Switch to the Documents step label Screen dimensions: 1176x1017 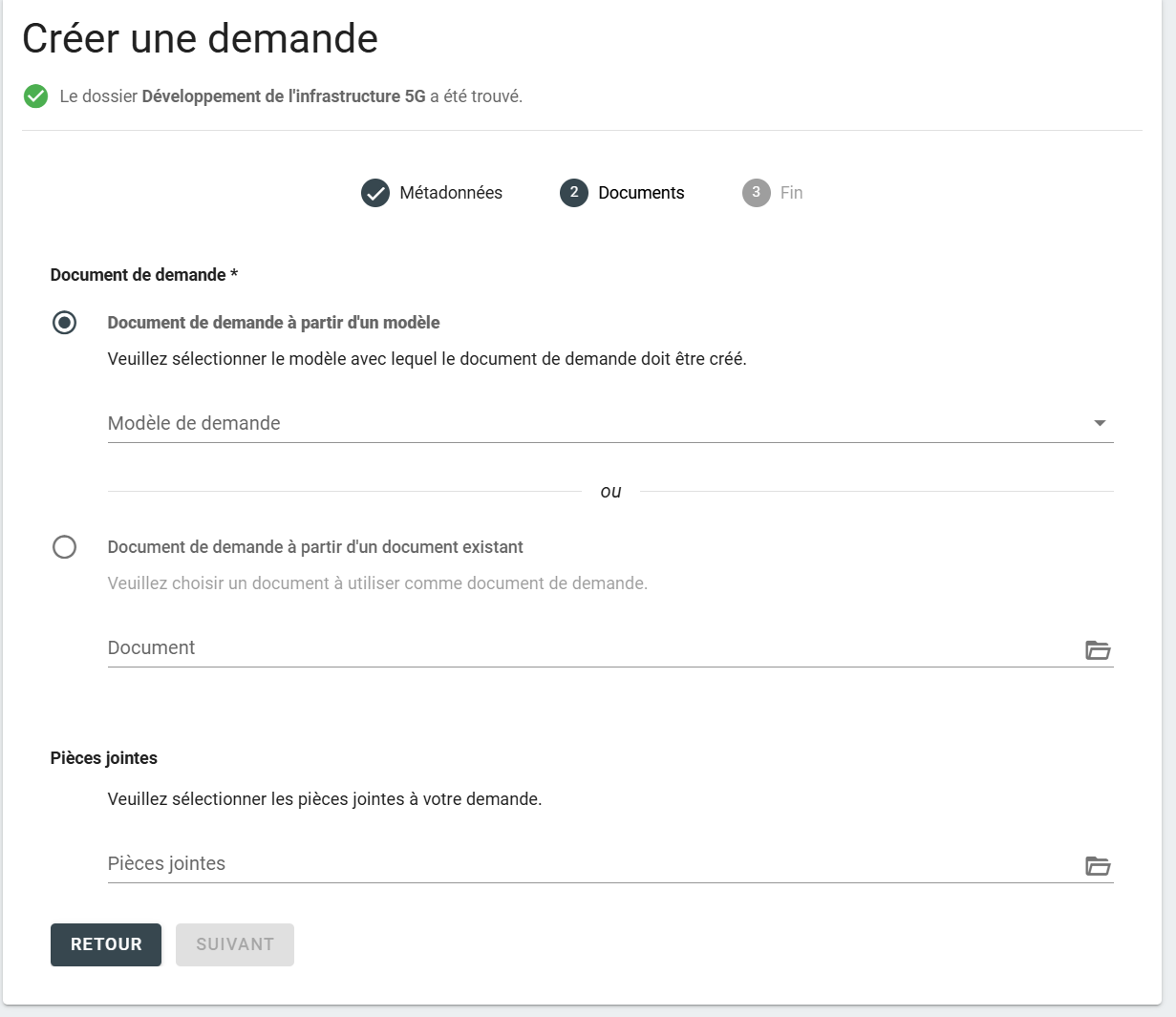[x=641, y=193]
